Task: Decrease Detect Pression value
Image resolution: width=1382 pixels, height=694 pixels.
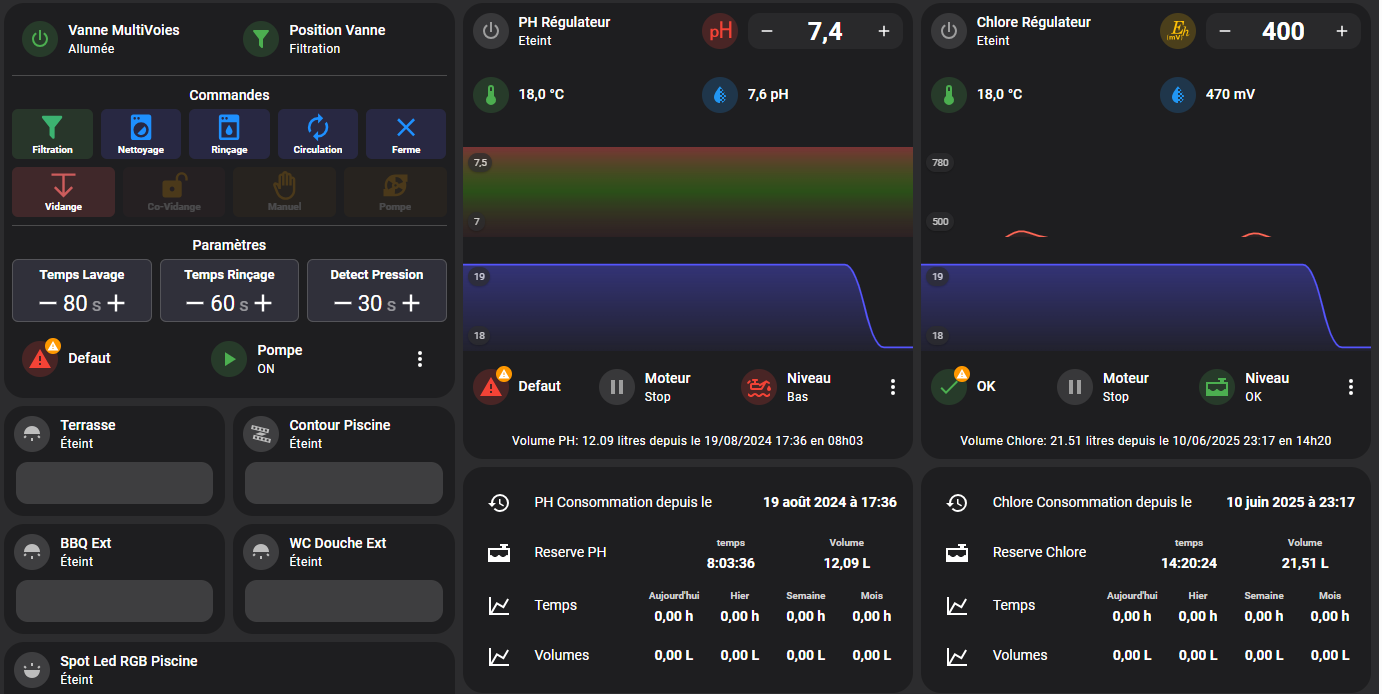Action: click(x=343, y=303)
